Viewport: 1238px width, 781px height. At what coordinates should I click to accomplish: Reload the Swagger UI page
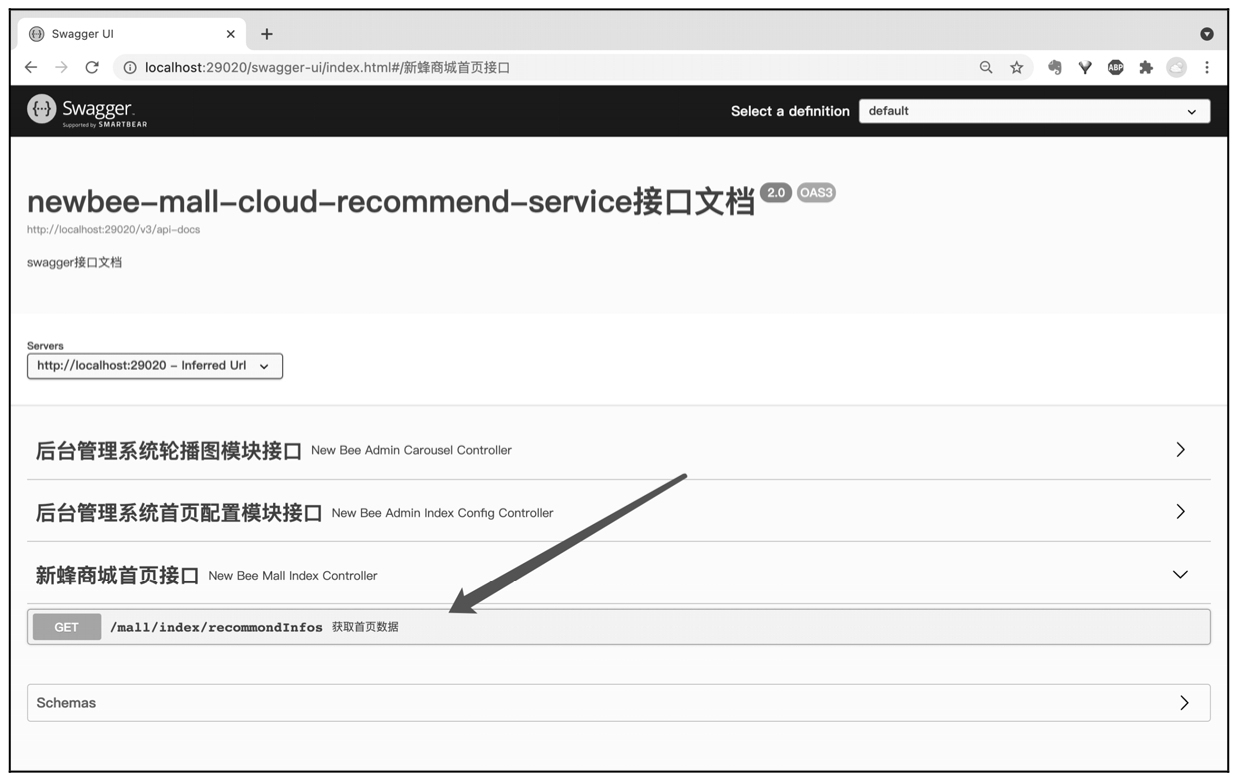point(92,67)
